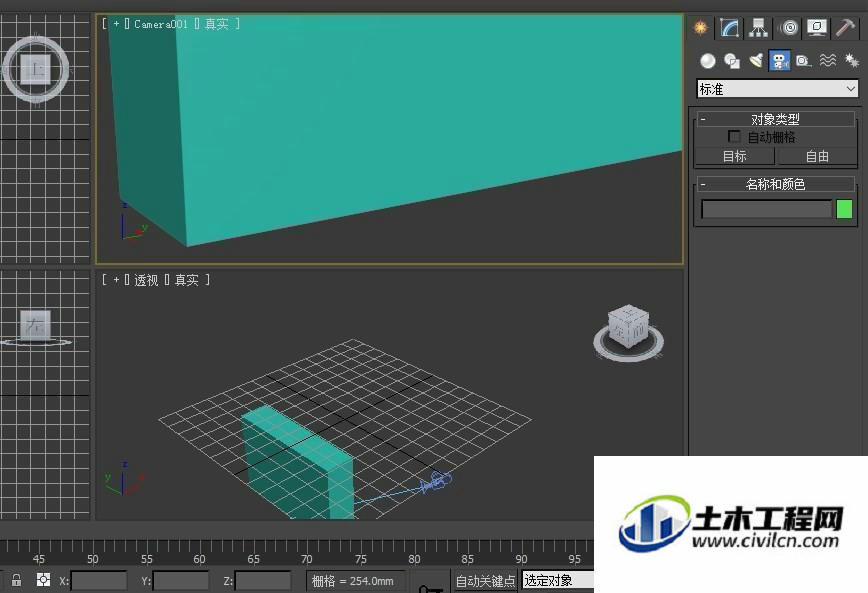Open the Motion panel tab

[x=789, y=27]
